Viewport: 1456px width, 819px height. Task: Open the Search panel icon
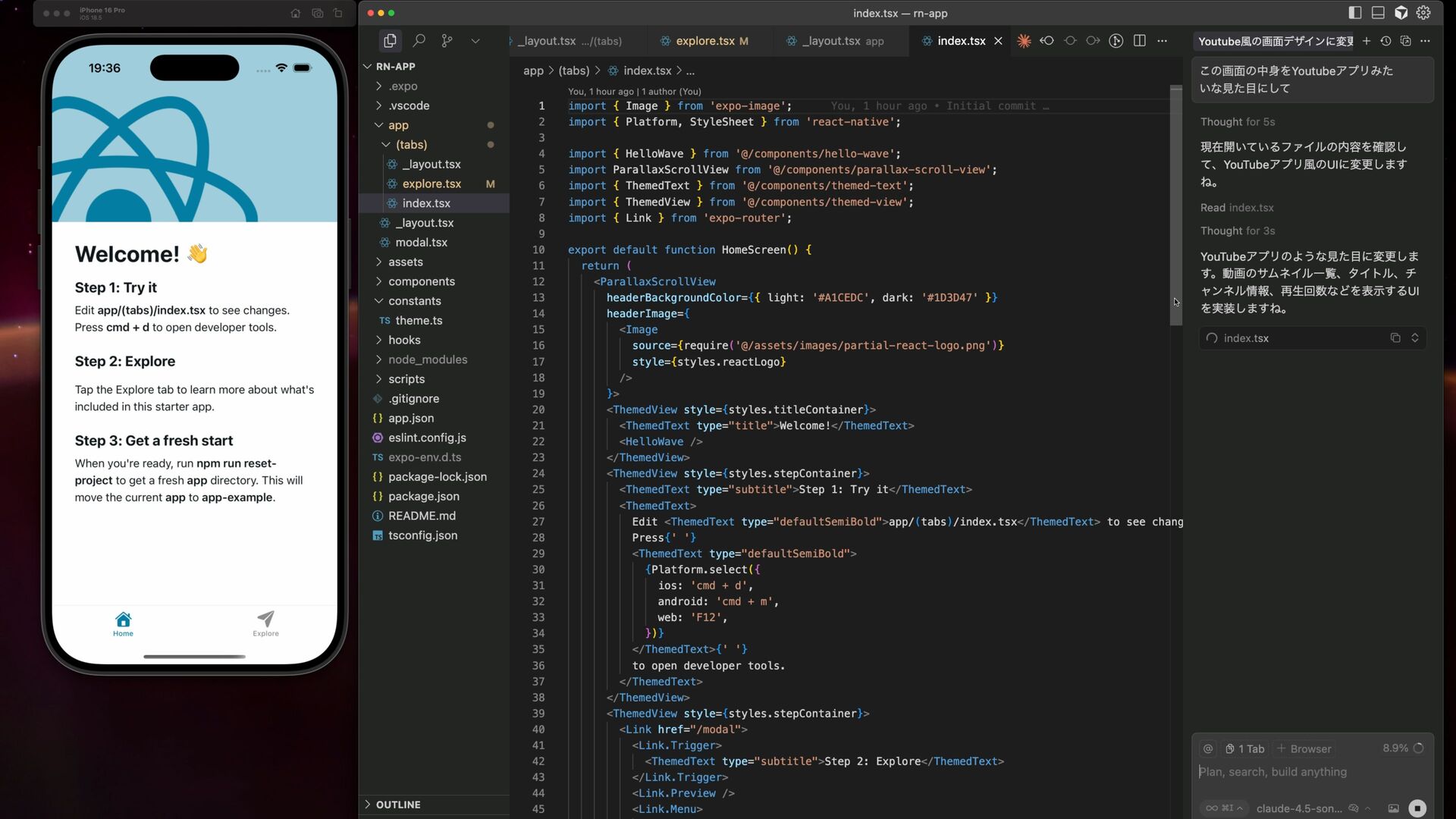419,41
